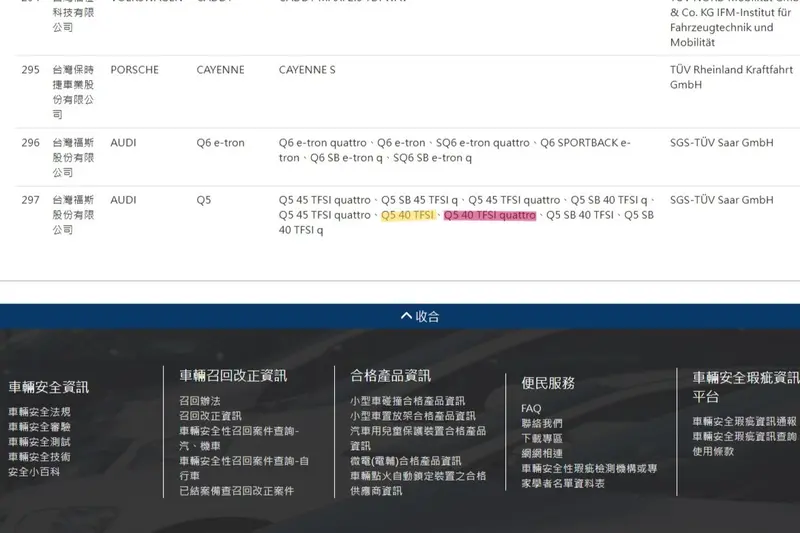Open 召回辦法 link
The image size is (800, 533).
click(200, 401)
